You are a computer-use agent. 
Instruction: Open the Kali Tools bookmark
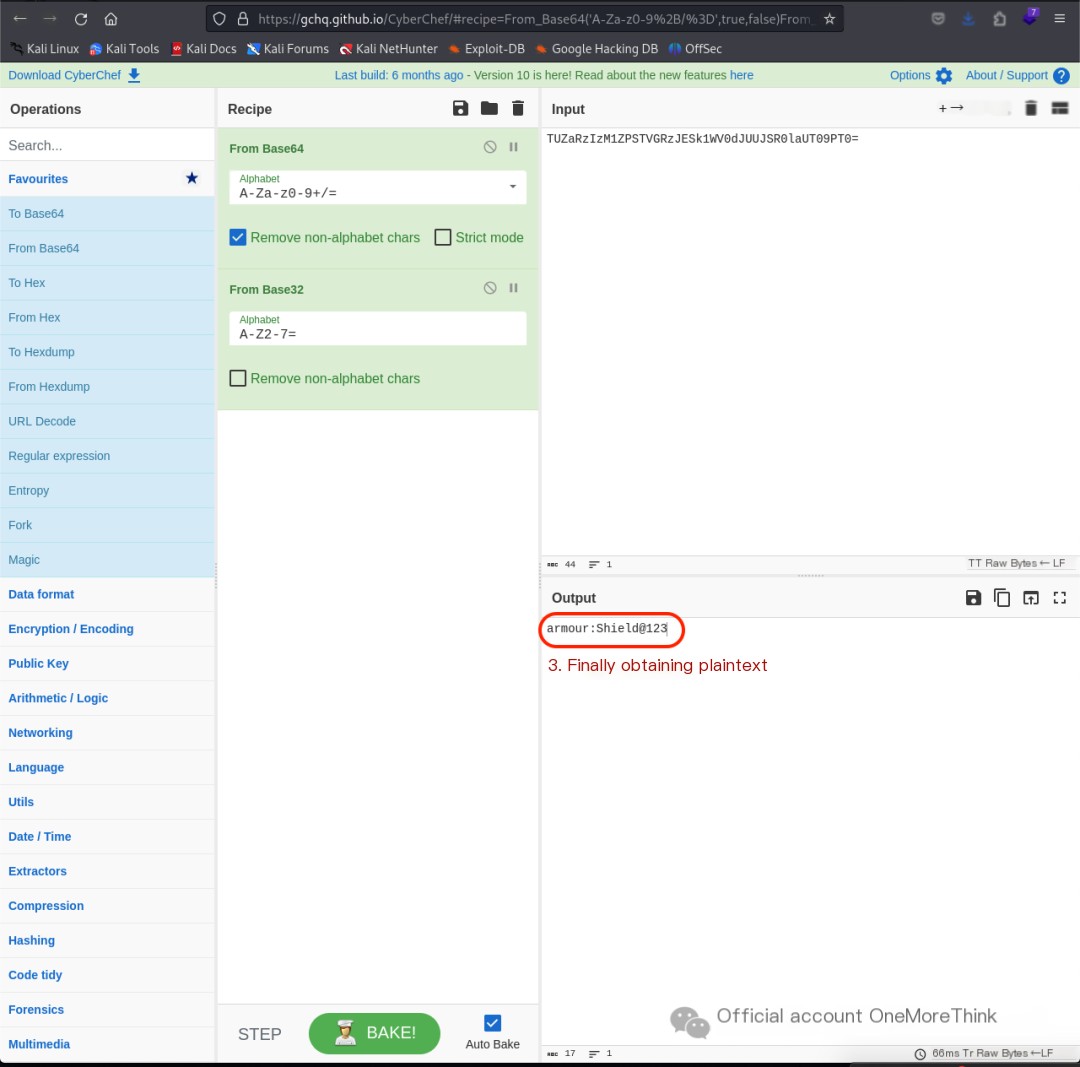(125, 49)
